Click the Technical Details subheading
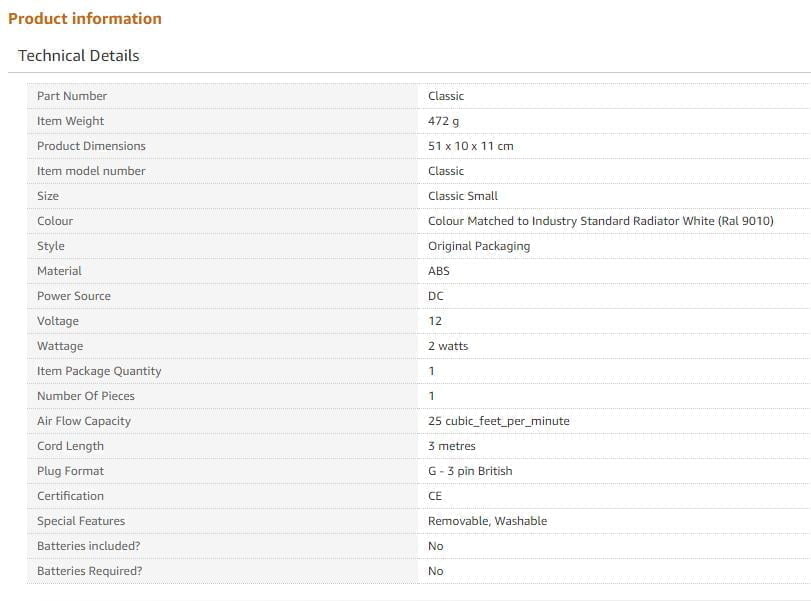811x601 pixels. tap(79, 55)
